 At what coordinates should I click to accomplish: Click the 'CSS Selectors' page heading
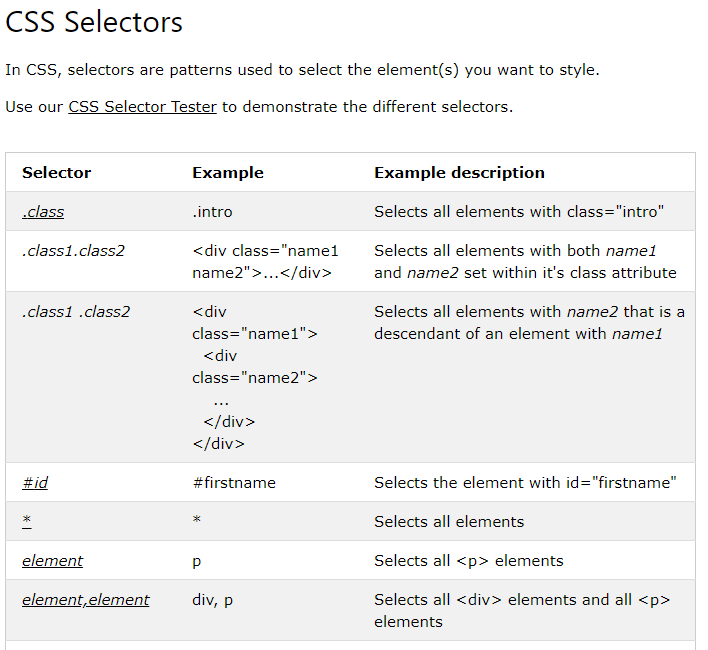click(x=94, y=22)
